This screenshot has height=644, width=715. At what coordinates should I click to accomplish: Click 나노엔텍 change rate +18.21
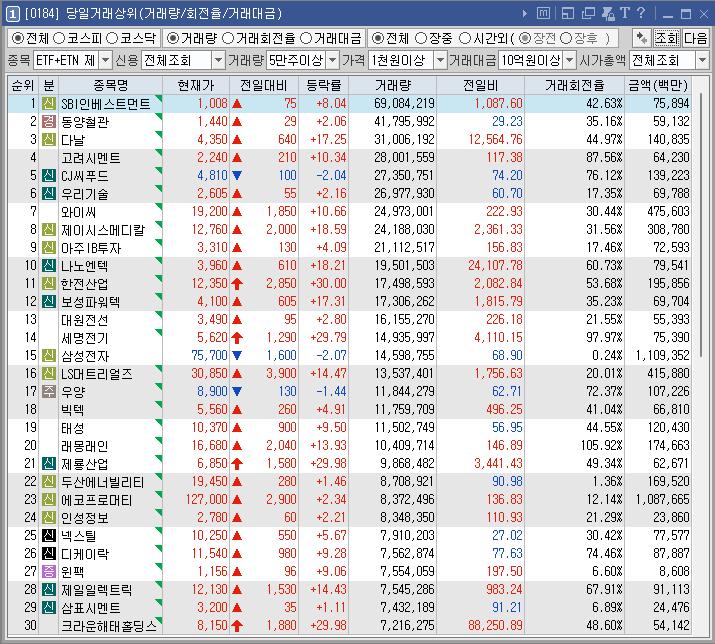pyautogui.click(x=328, y=265)
